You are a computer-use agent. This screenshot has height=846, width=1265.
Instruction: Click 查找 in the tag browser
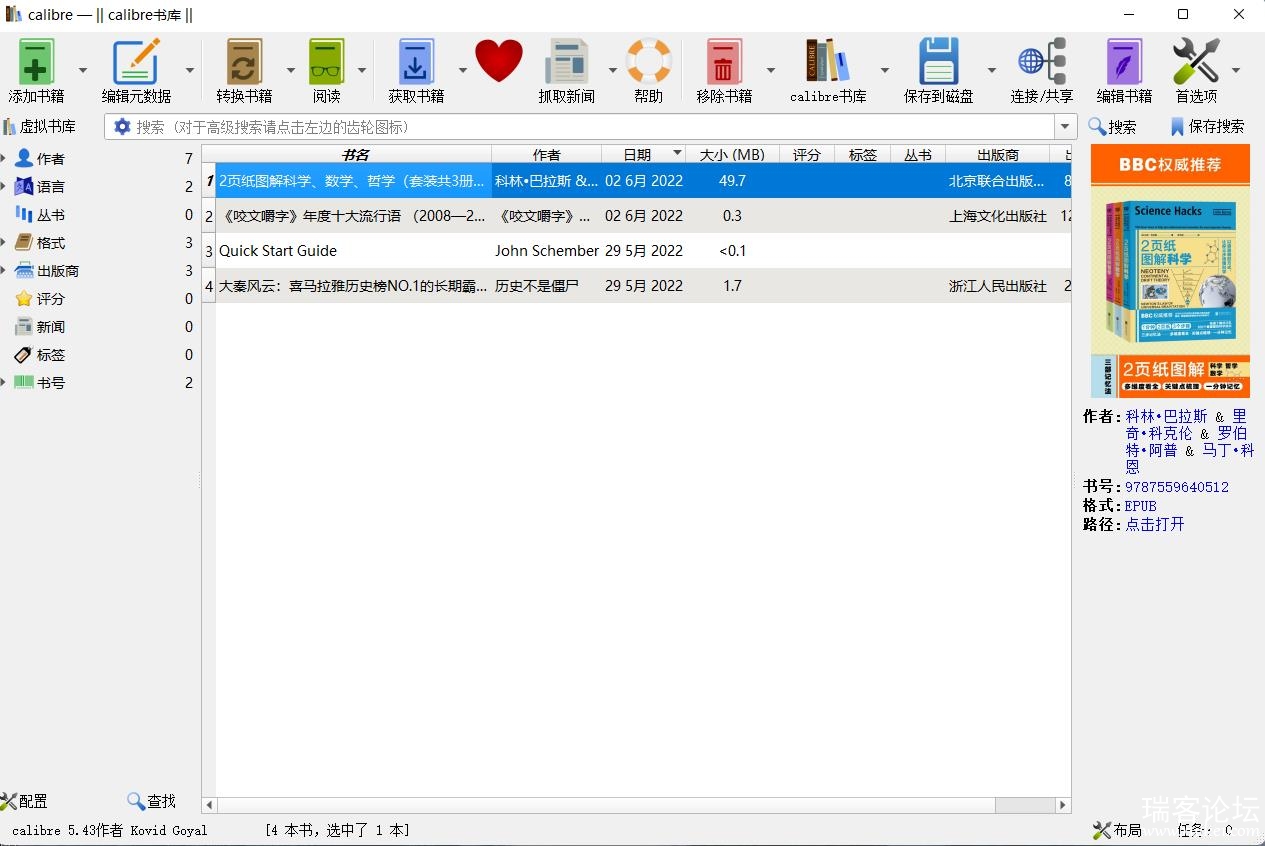(x=151, y=801)
